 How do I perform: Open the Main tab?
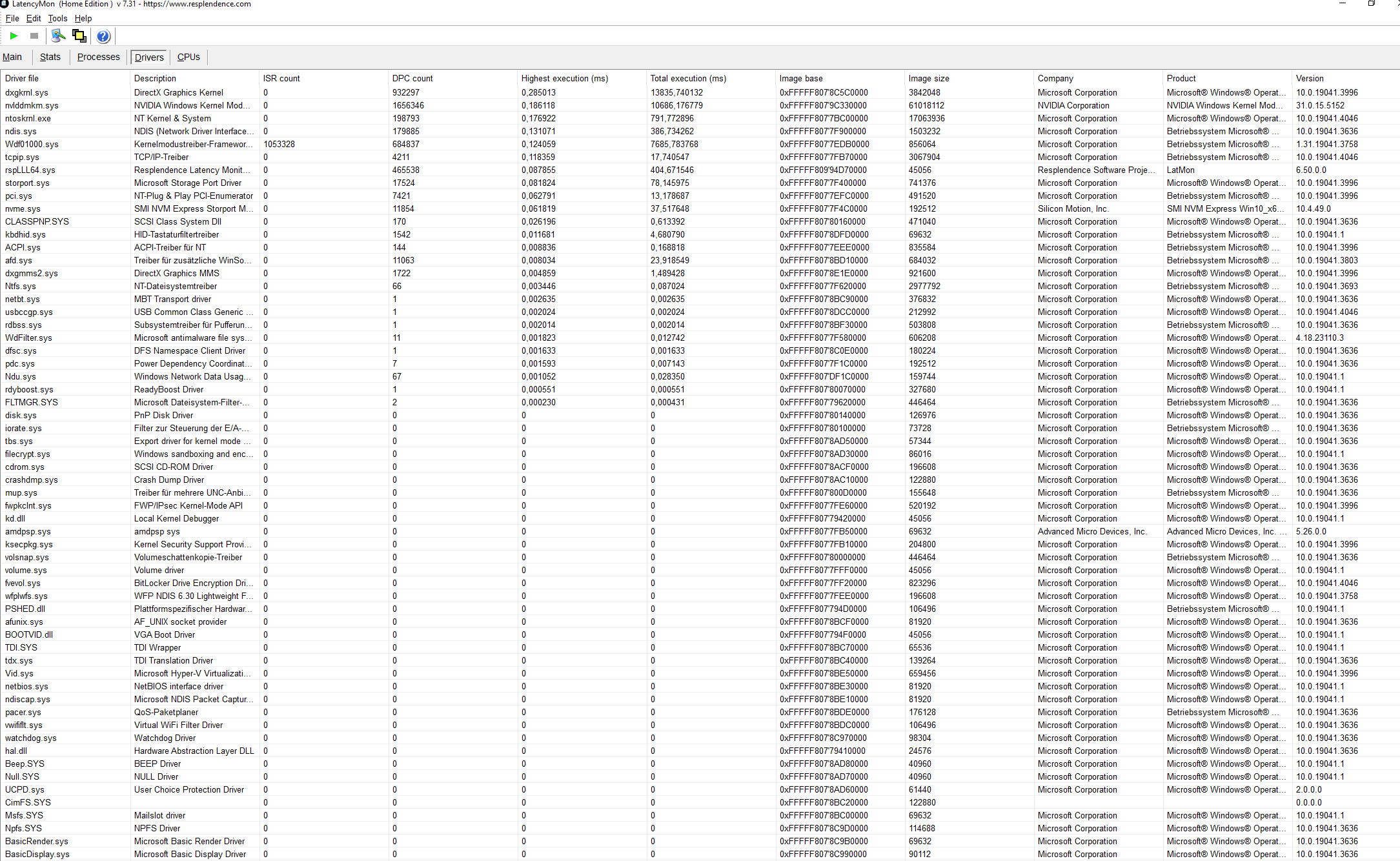point(12,57)
